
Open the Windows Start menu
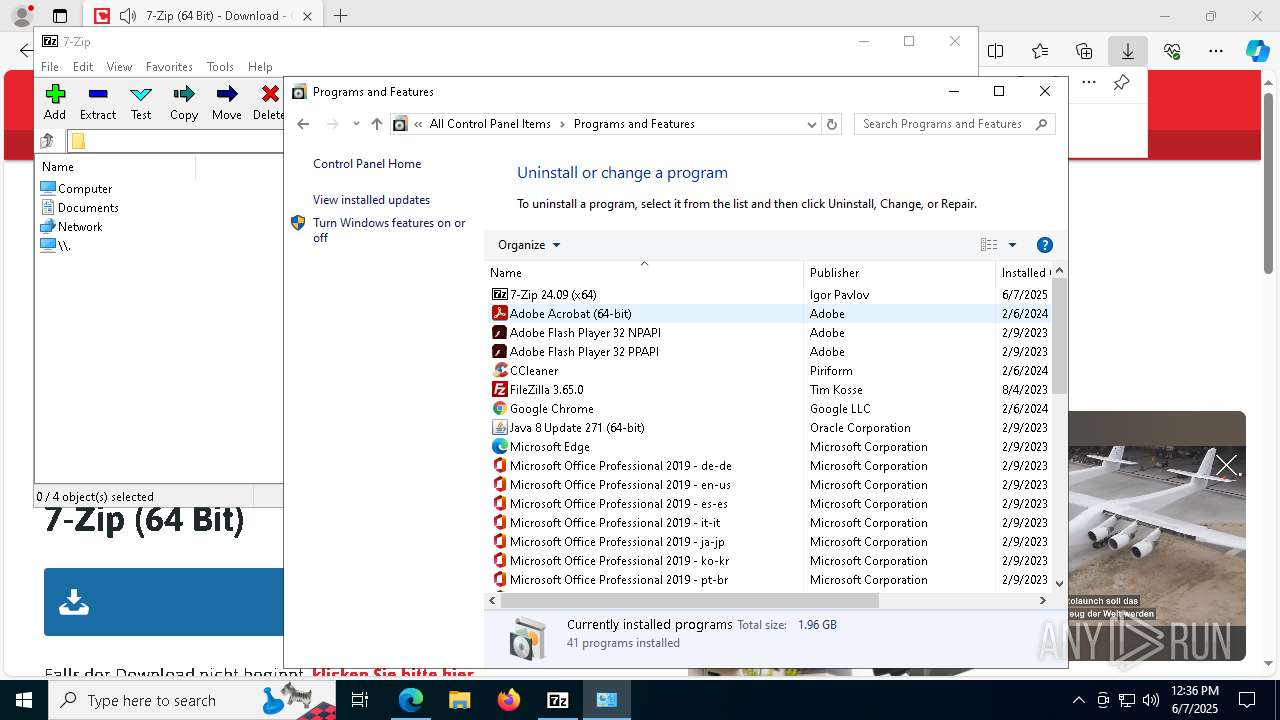tap(24, 700)
